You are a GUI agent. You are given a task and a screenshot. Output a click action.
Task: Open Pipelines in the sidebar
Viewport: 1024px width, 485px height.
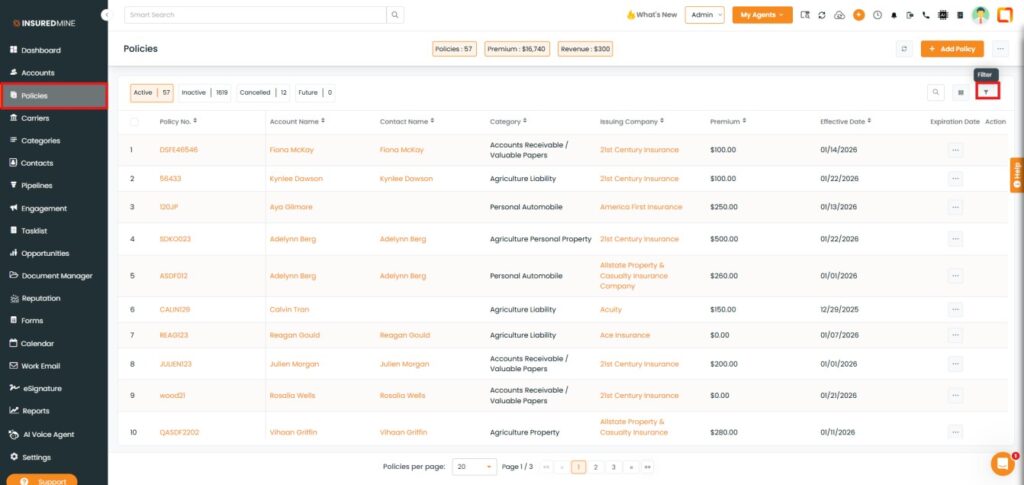36,185
